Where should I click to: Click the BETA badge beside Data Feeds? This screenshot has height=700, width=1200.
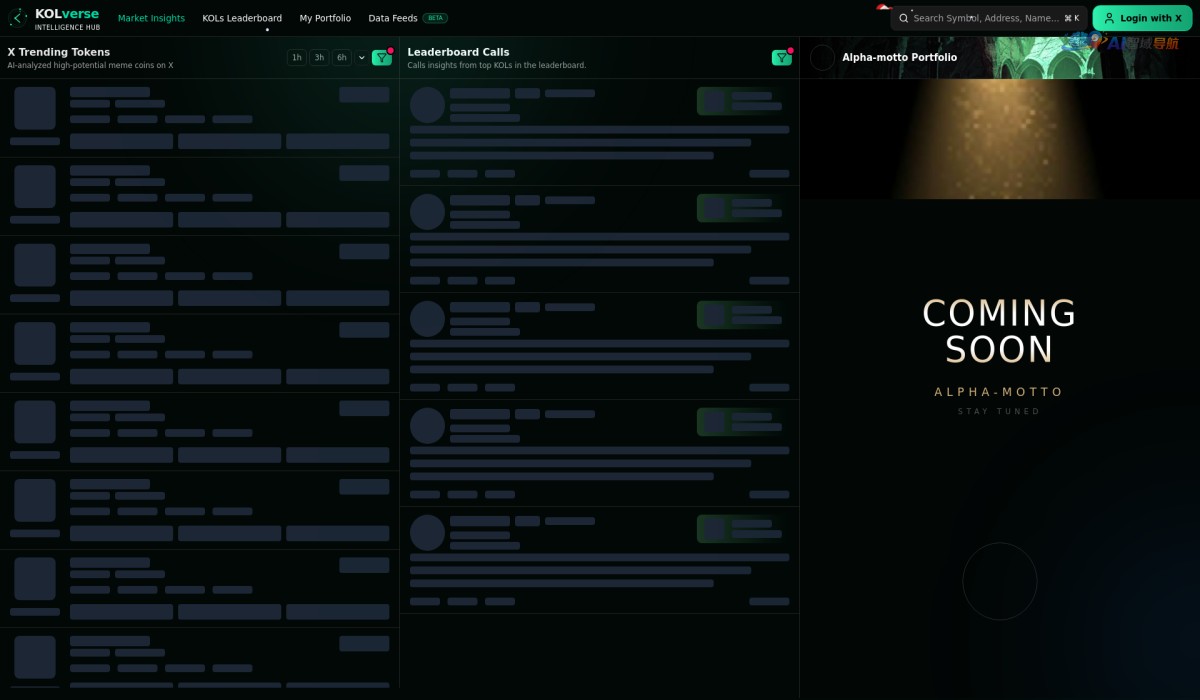(x=435, y=18)
